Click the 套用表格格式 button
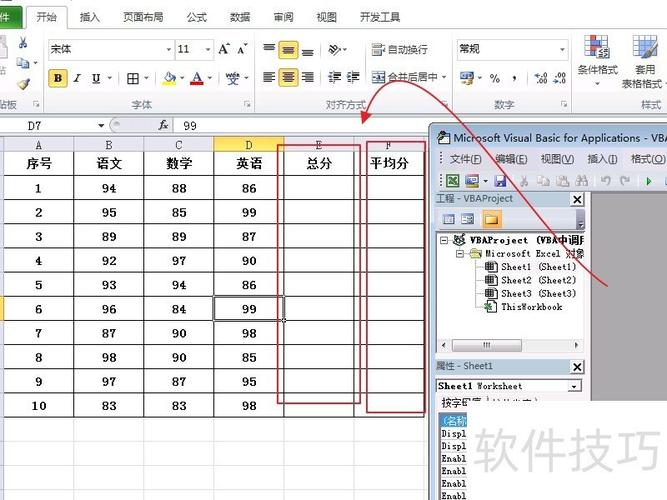Image resolution: width=667 pixels, height=500 pixels. tap(642, 62)
